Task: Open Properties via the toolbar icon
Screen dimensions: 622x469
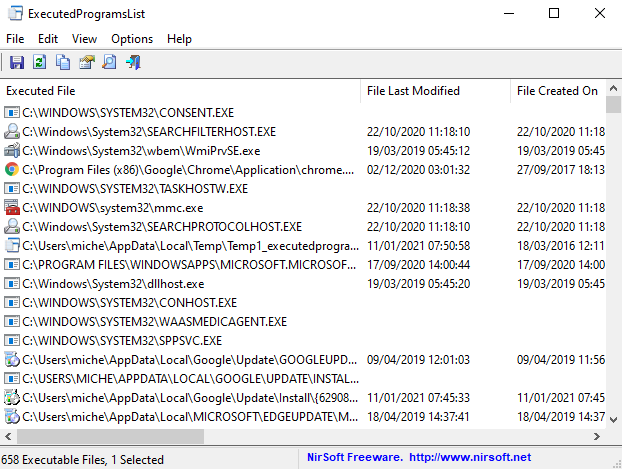Action: [86, 63]
